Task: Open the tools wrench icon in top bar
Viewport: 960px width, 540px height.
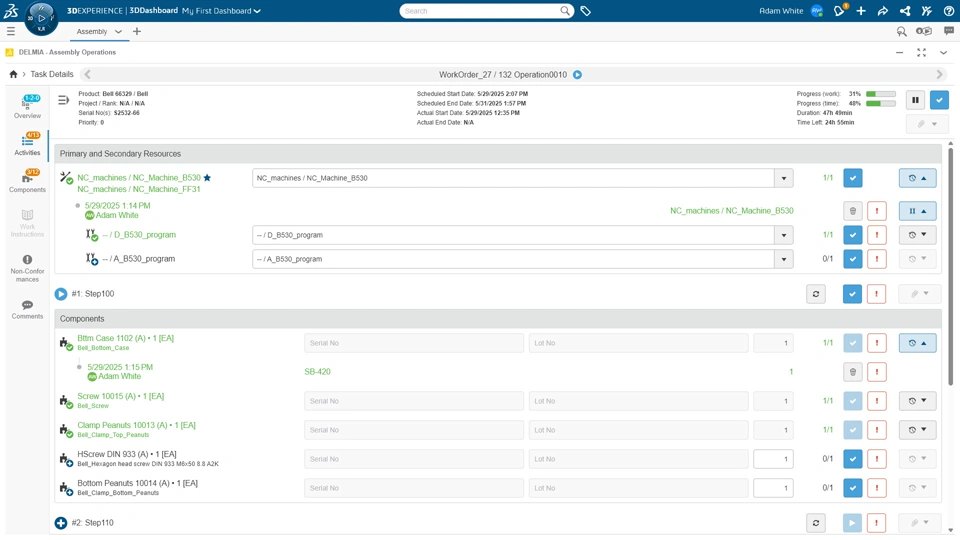Action: click(926, 11)
